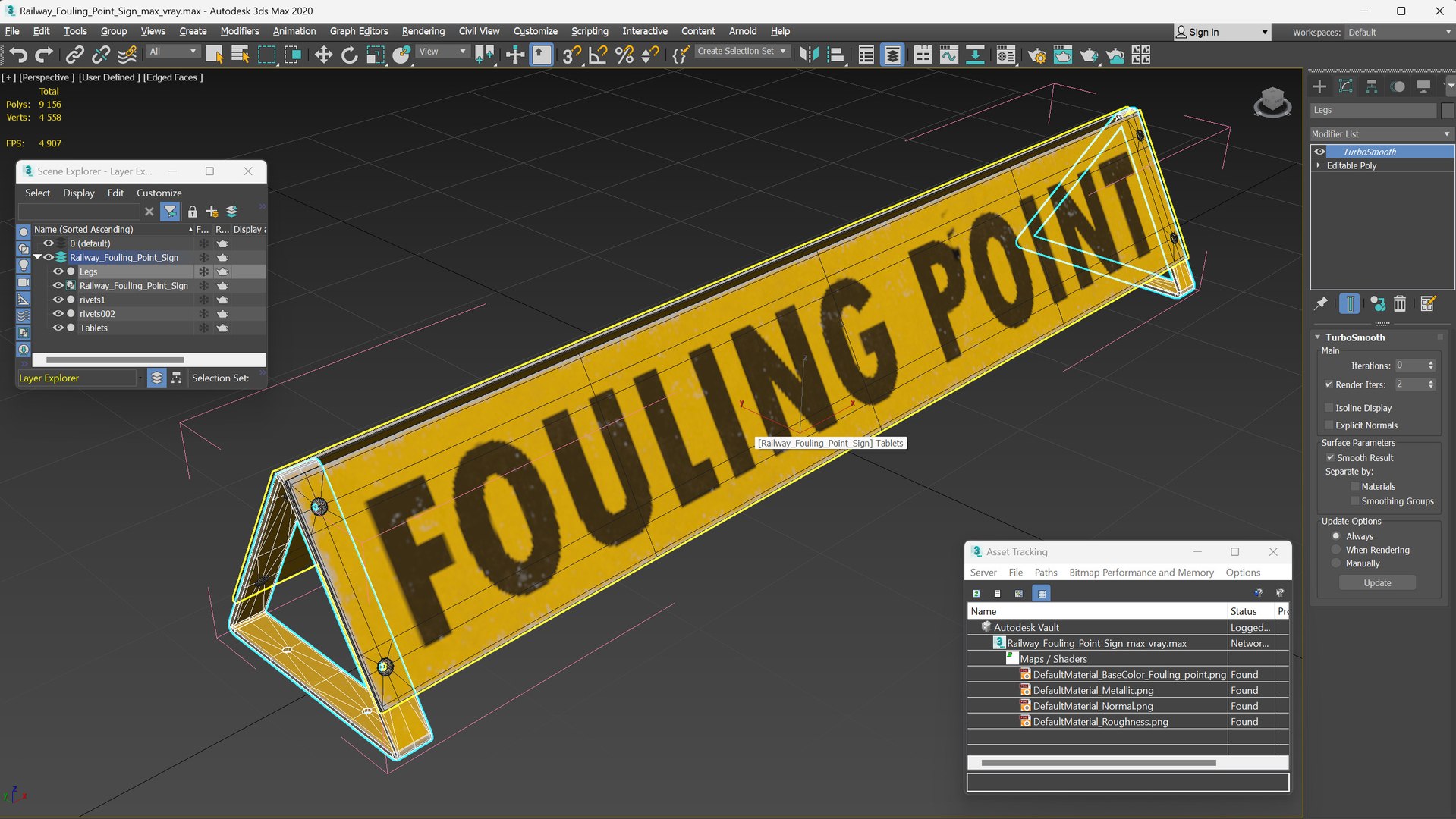Toggle the Percent Snap icon

[x=624, y=54]
